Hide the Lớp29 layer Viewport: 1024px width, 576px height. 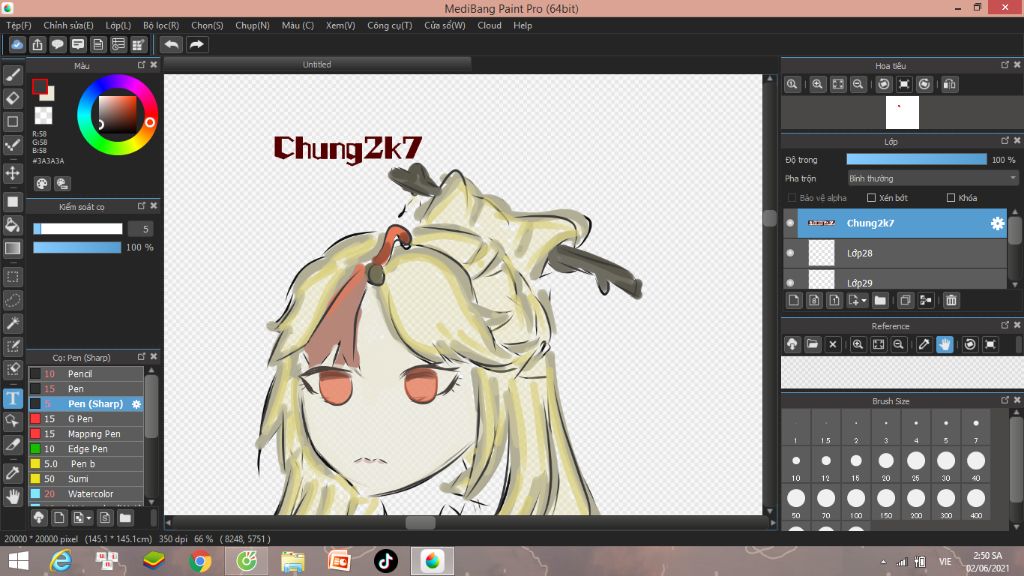coord(790,283)
